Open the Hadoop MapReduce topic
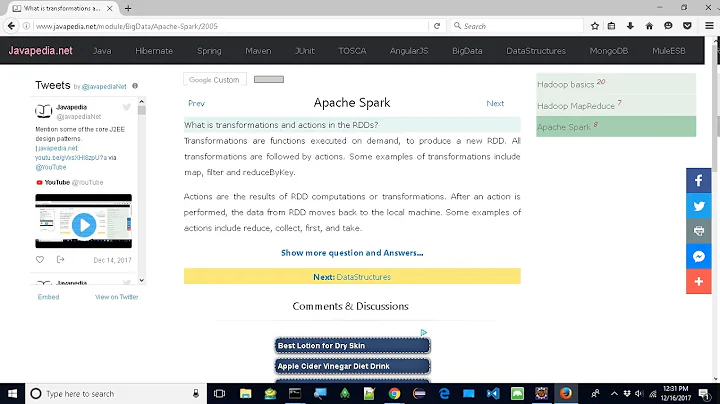Viewport: 720px width, 404px height. point(616,106)
